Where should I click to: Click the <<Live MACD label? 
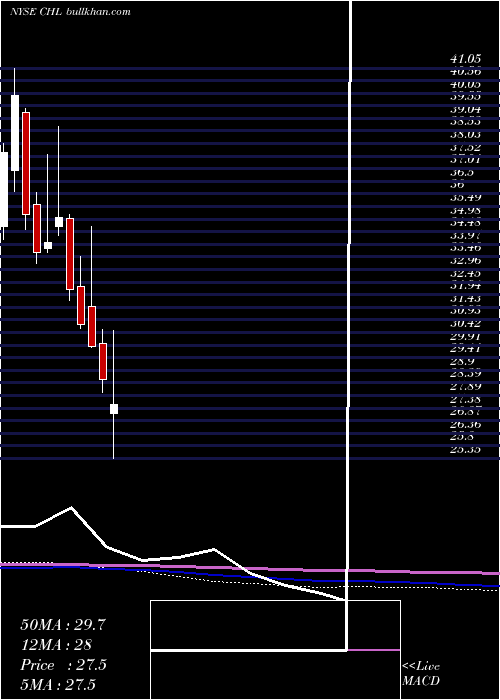421,674
